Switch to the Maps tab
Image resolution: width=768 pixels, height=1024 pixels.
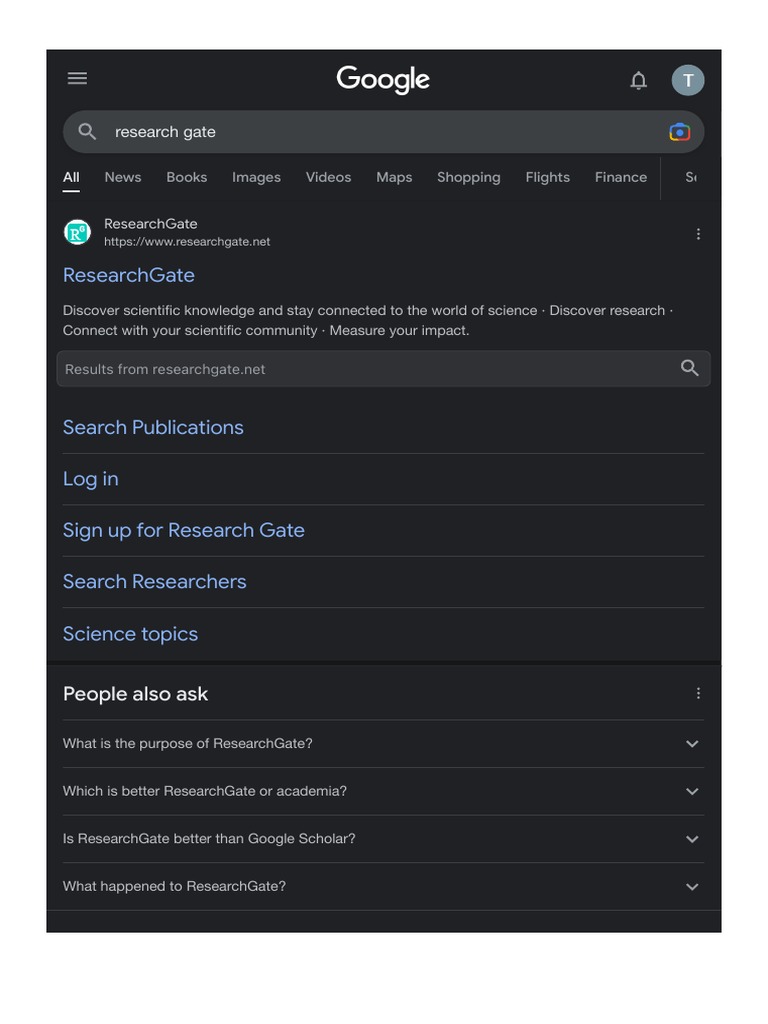pos(394,177)
